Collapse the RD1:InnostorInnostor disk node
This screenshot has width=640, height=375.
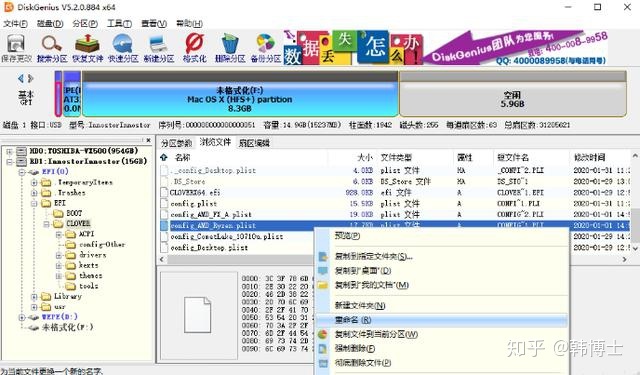click(9, 162)
